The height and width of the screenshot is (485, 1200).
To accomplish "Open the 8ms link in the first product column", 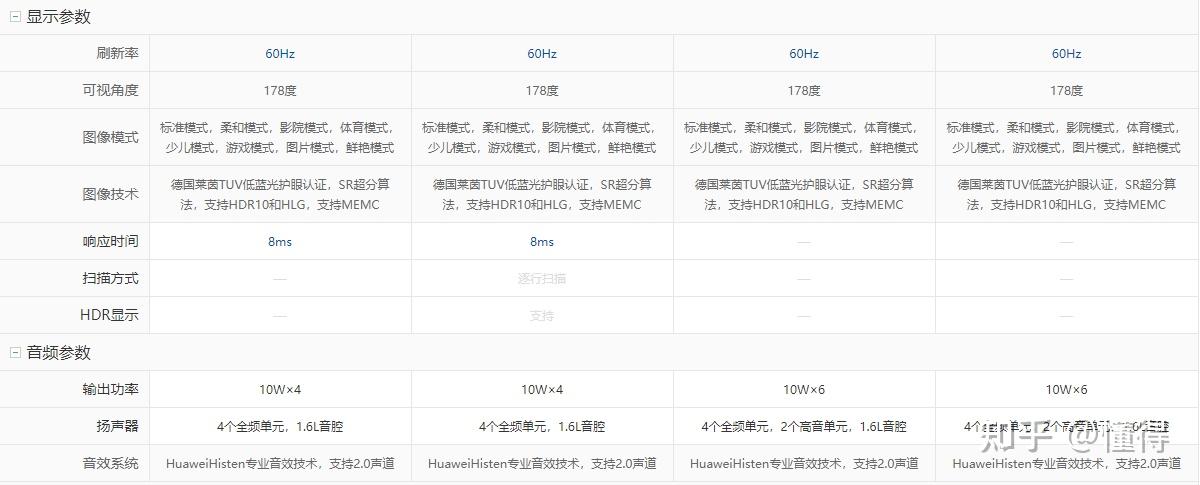I will 280,241.
